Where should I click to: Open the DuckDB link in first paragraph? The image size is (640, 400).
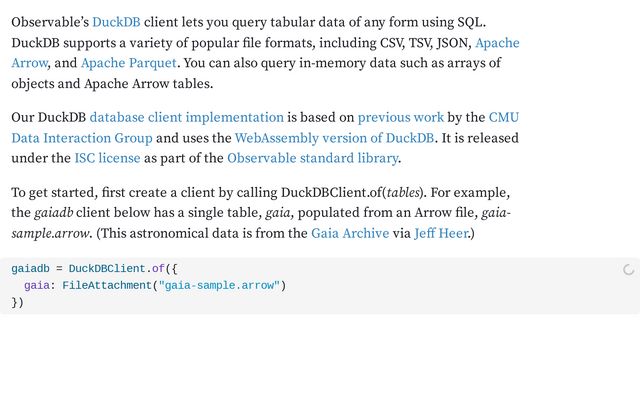tap(117, 21)
